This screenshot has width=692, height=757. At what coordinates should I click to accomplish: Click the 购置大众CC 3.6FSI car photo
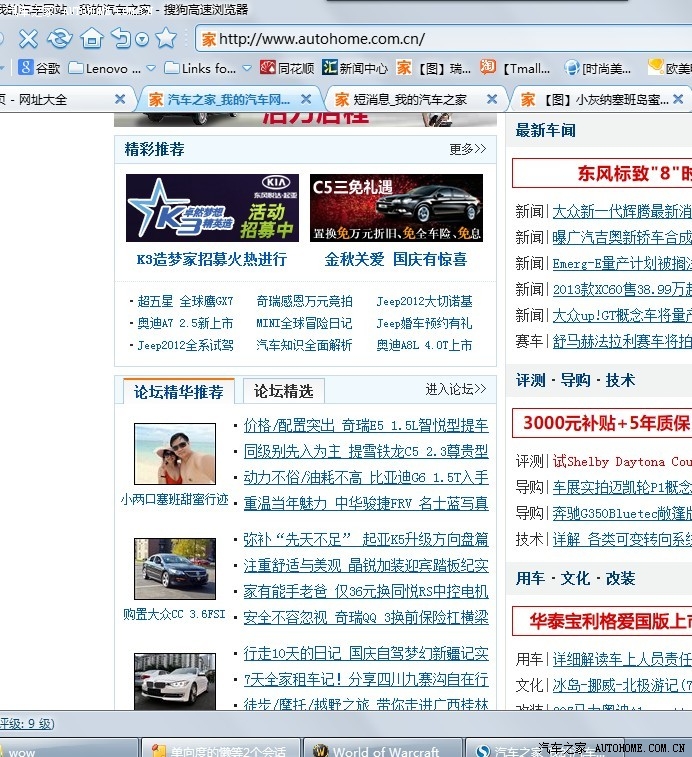pyautogui.click(x=175, y=569)
